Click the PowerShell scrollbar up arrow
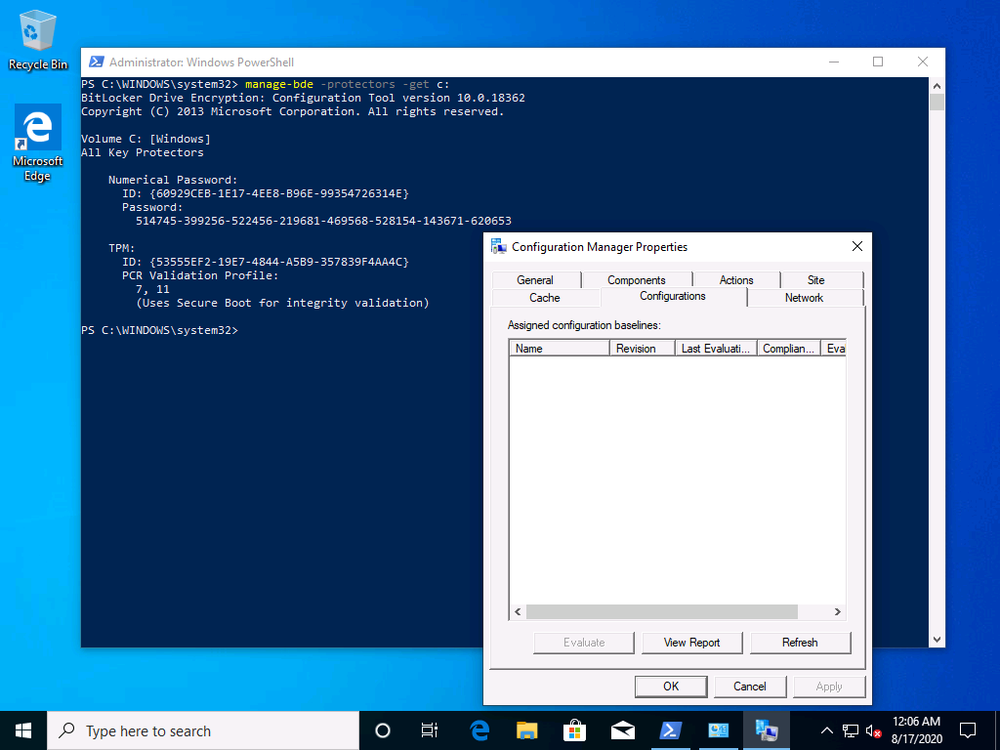The height and width of the screenshot is (750, 1000). [937, 85]
